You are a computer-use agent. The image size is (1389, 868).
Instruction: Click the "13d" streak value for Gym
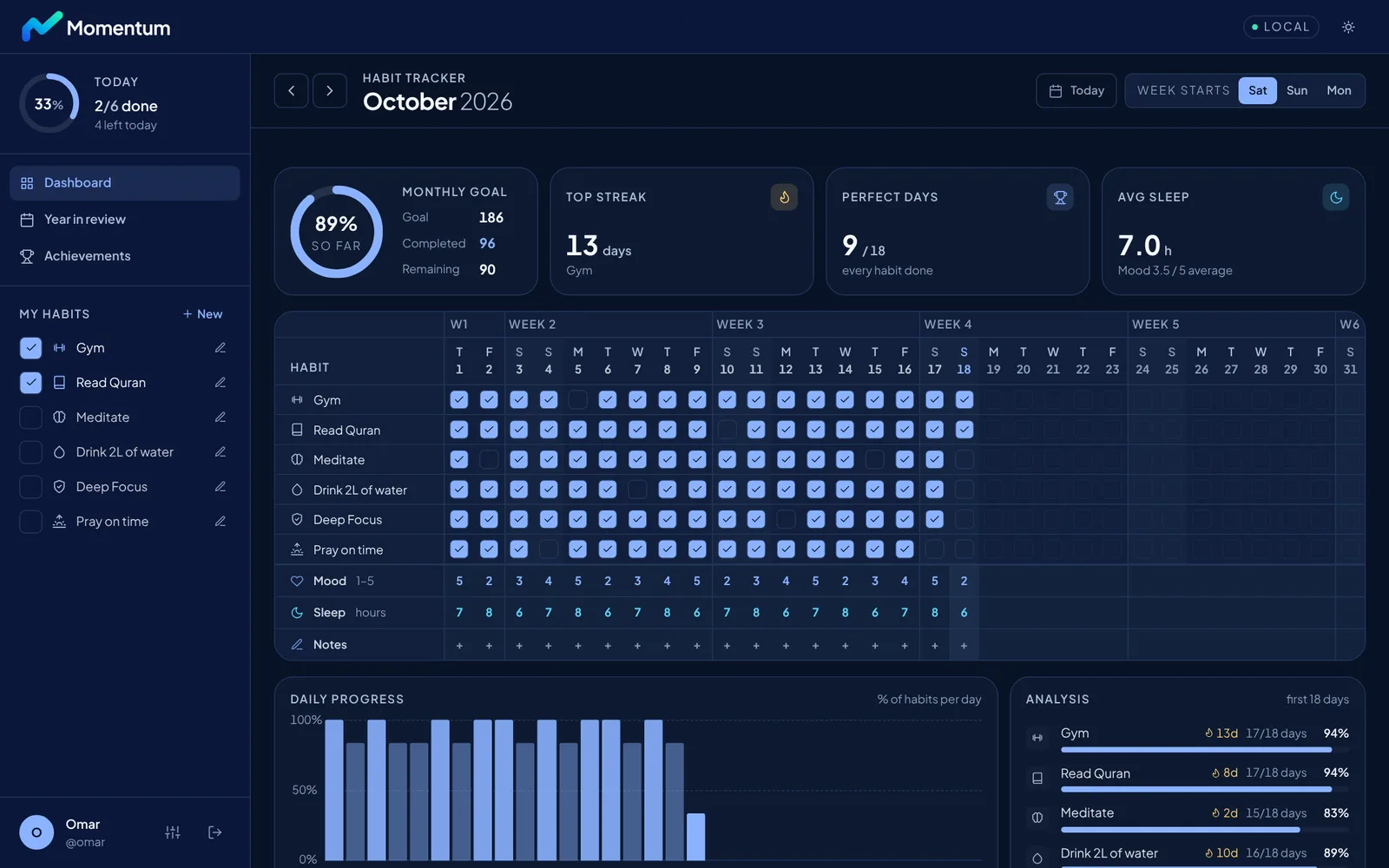pos(1221,733)
